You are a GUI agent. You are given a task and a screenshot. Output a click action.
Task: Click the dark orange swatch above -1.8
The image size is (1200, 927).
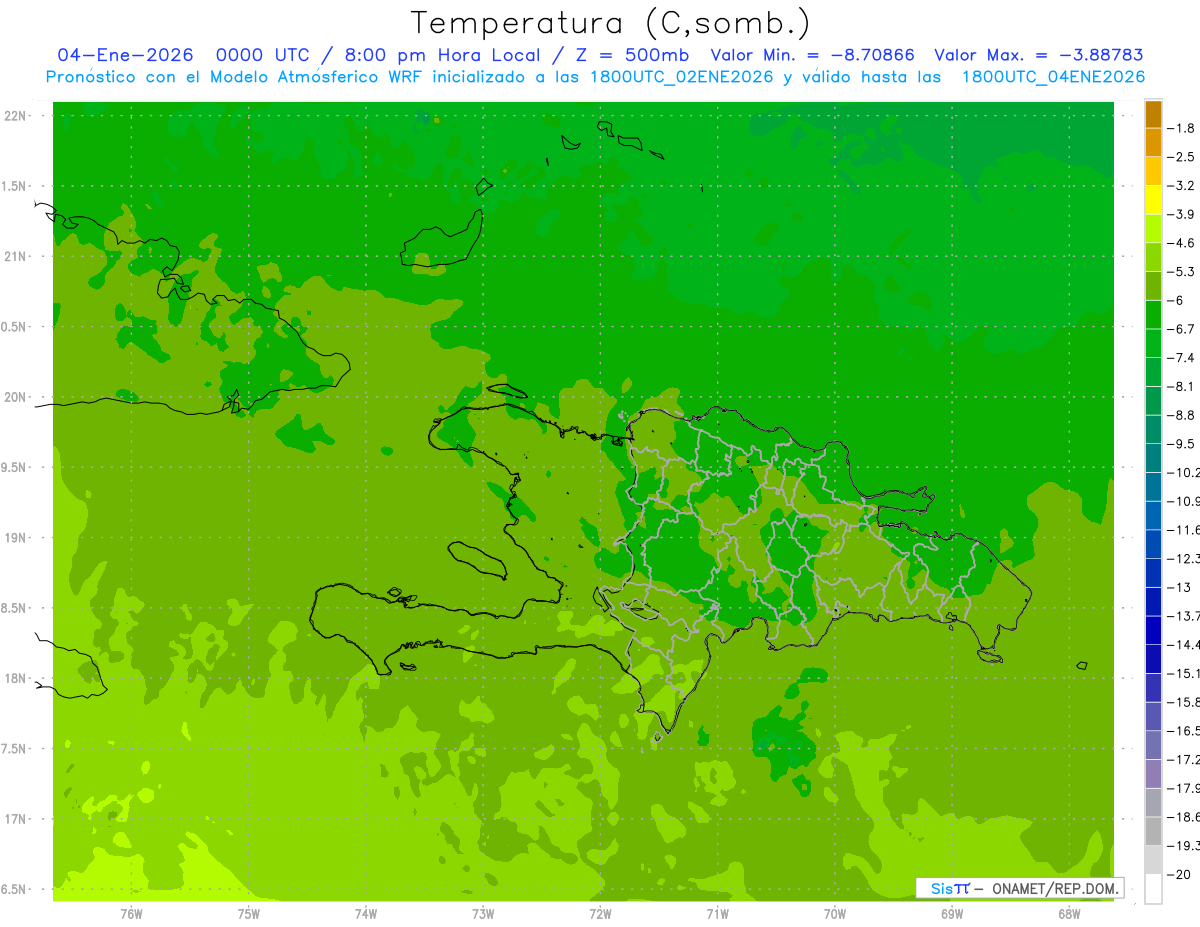(1153, 114)
